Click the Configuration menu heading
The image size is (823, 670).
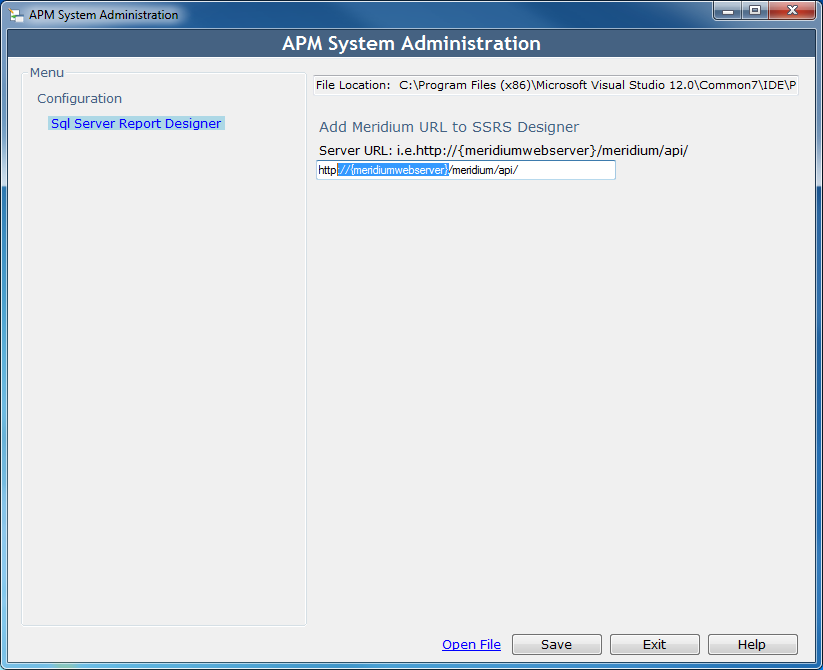point(79,99)
